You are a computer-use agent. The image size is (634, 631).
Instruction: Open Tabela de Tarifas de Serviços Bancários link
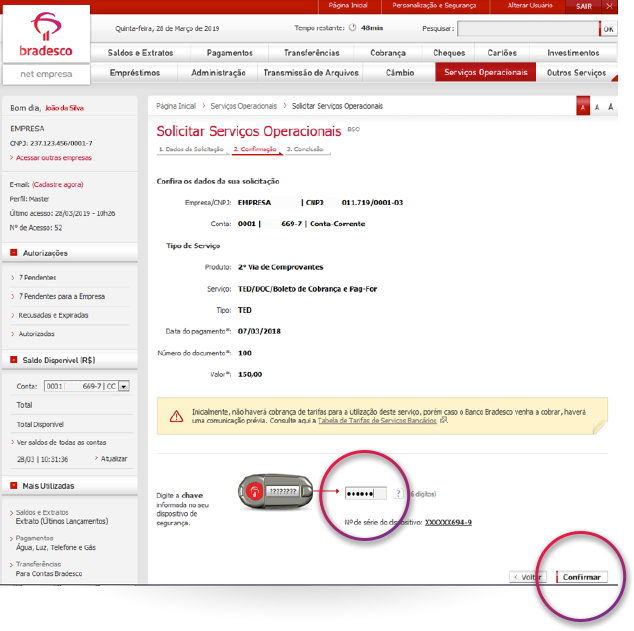point(377,421)
